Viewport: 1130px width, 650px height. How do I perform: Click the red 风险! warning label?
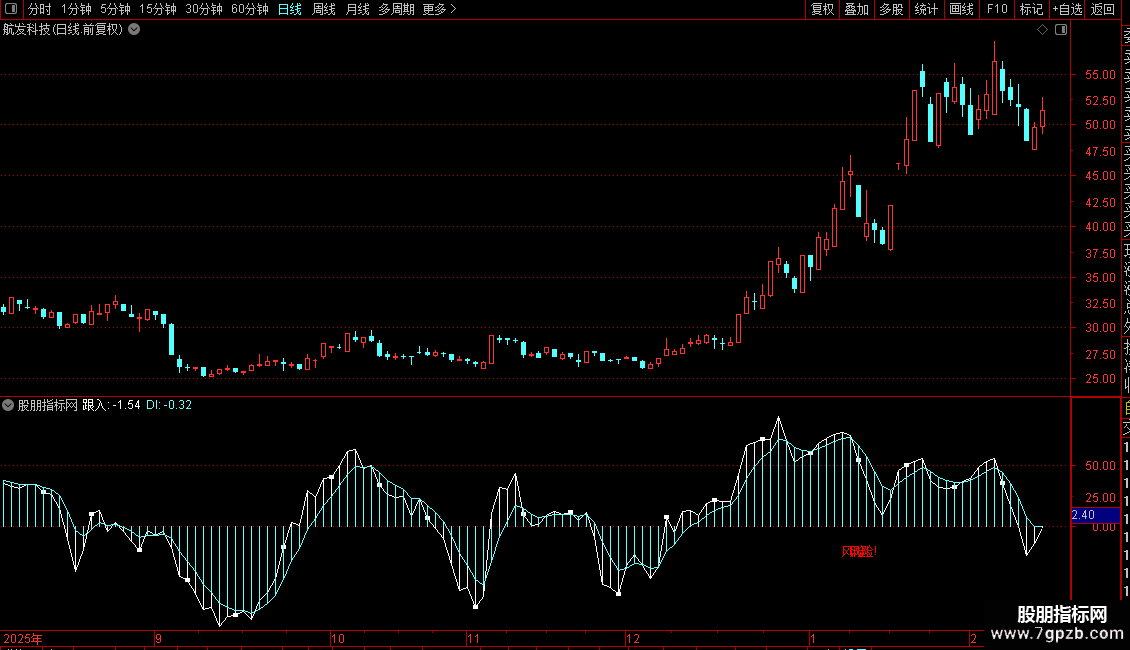pyautogui.click(x=859, y=551)
